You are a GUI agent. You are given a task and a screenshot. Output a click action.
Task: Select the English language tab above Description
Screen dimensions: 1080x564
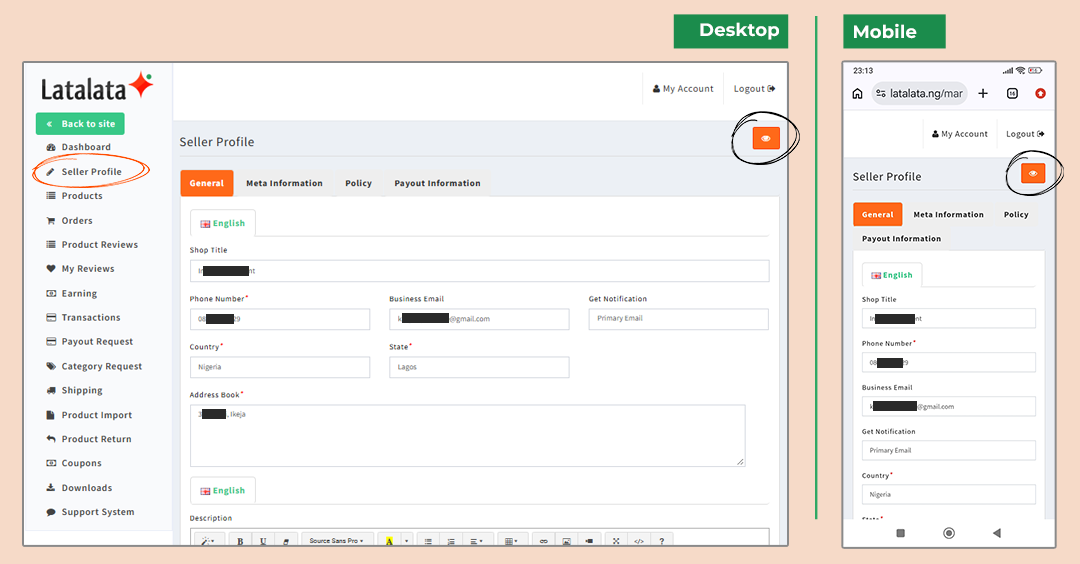click(222, 490)
